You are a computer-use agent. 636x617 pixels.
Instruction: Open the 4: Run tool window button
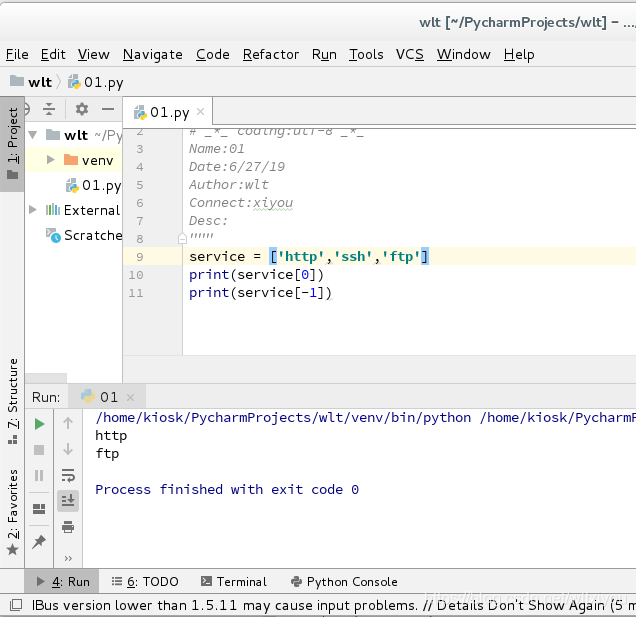coord(62,582)
